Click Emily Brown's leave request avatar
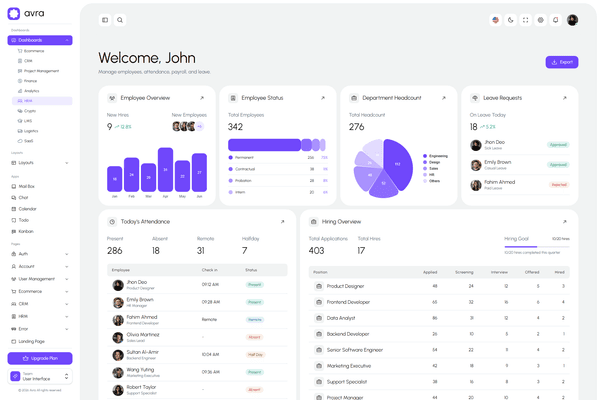This screenshot has height=400, width=600. click(x=476, y=165)
